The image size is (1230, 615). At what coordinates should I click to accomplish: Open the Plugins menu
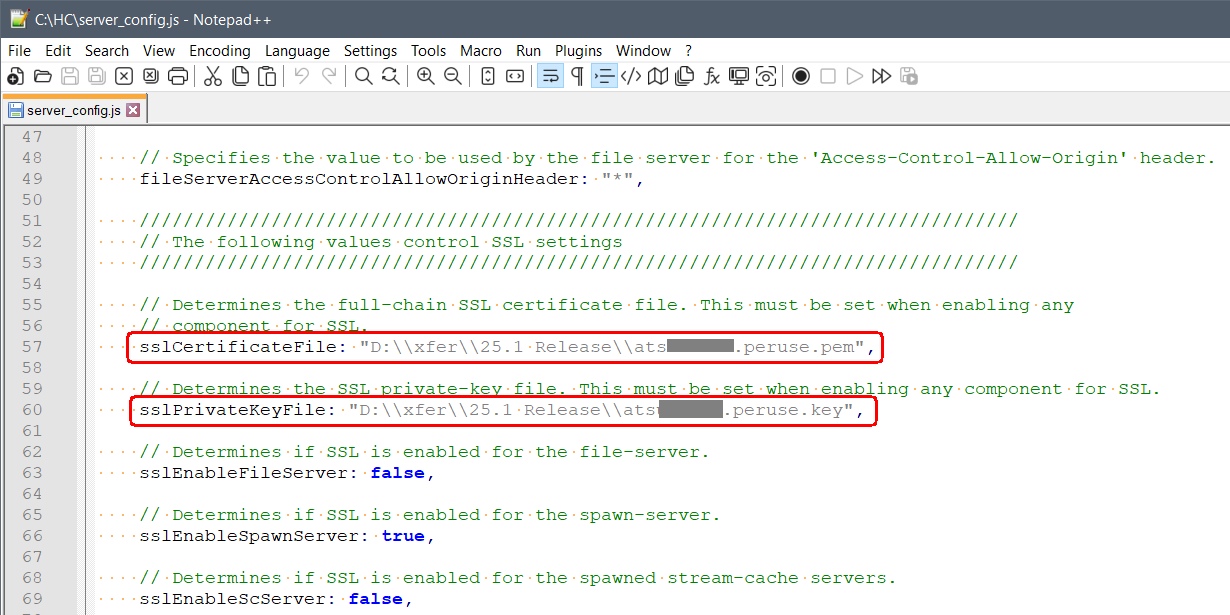578,50
